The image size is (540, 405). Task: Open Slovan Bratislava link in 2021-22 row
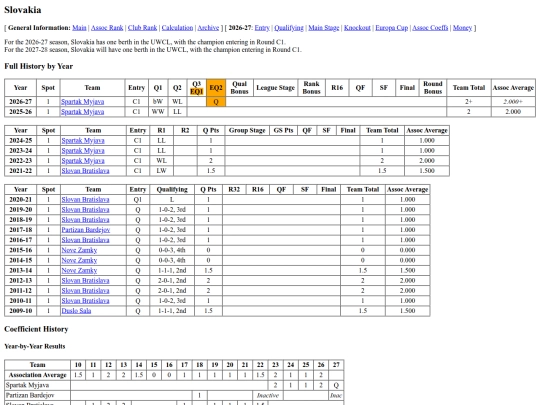85,171
